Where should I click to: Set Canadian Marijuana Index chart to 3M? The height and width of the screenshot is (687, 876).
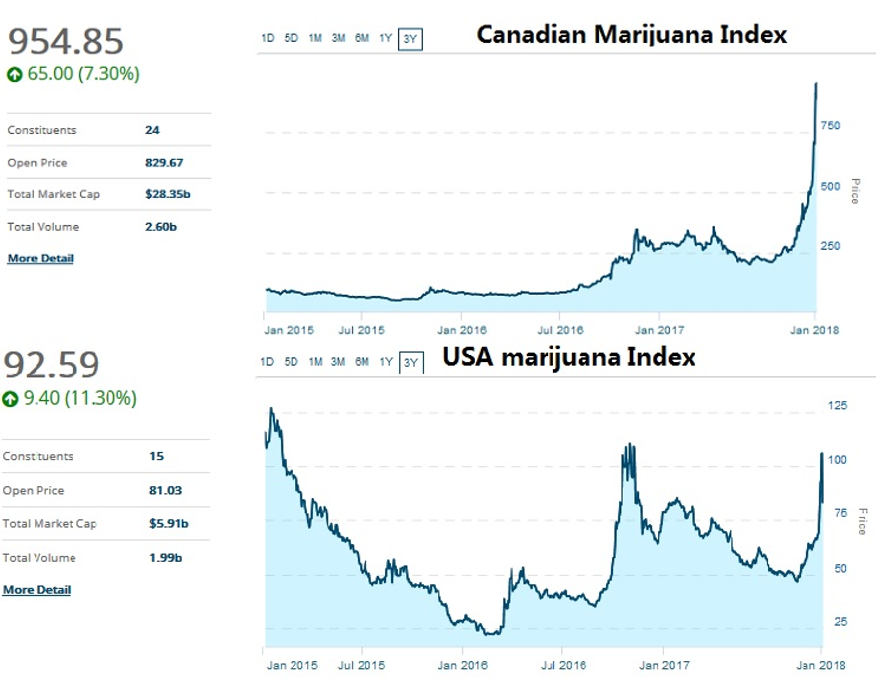coord(338,39)
